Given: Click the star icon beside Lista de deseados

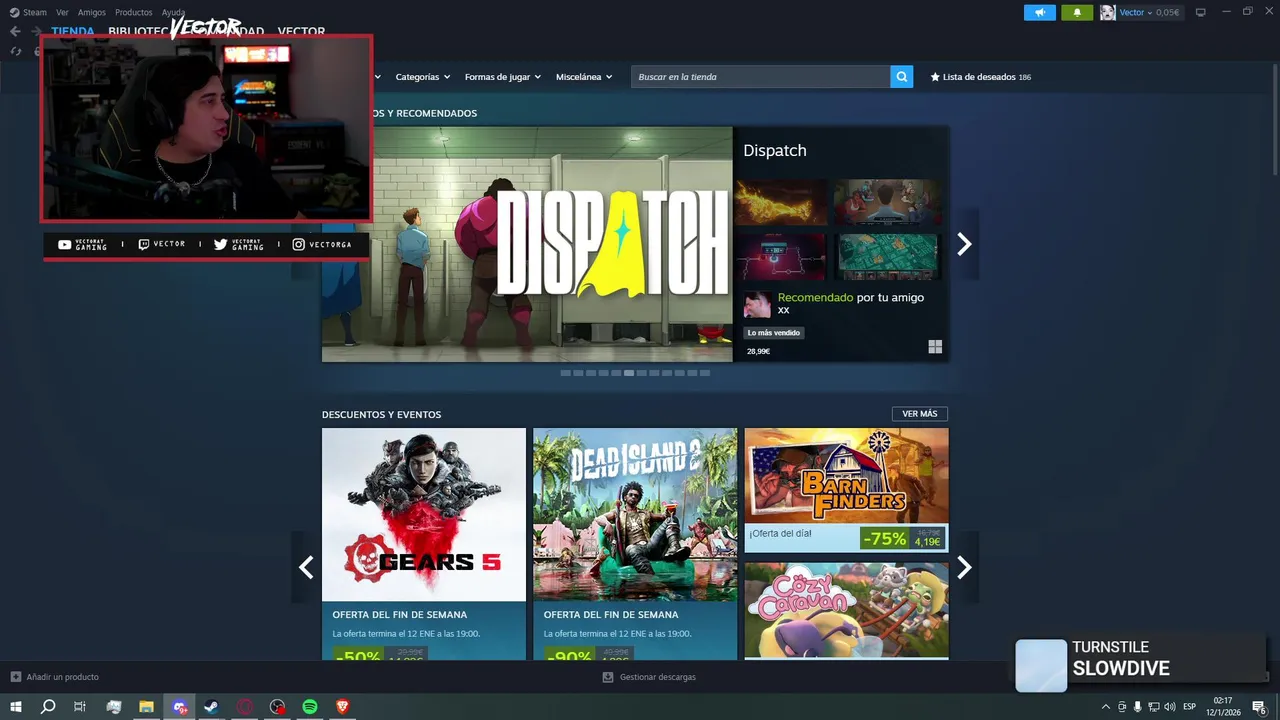Looking at the screenshot, I should click(935, 77).
